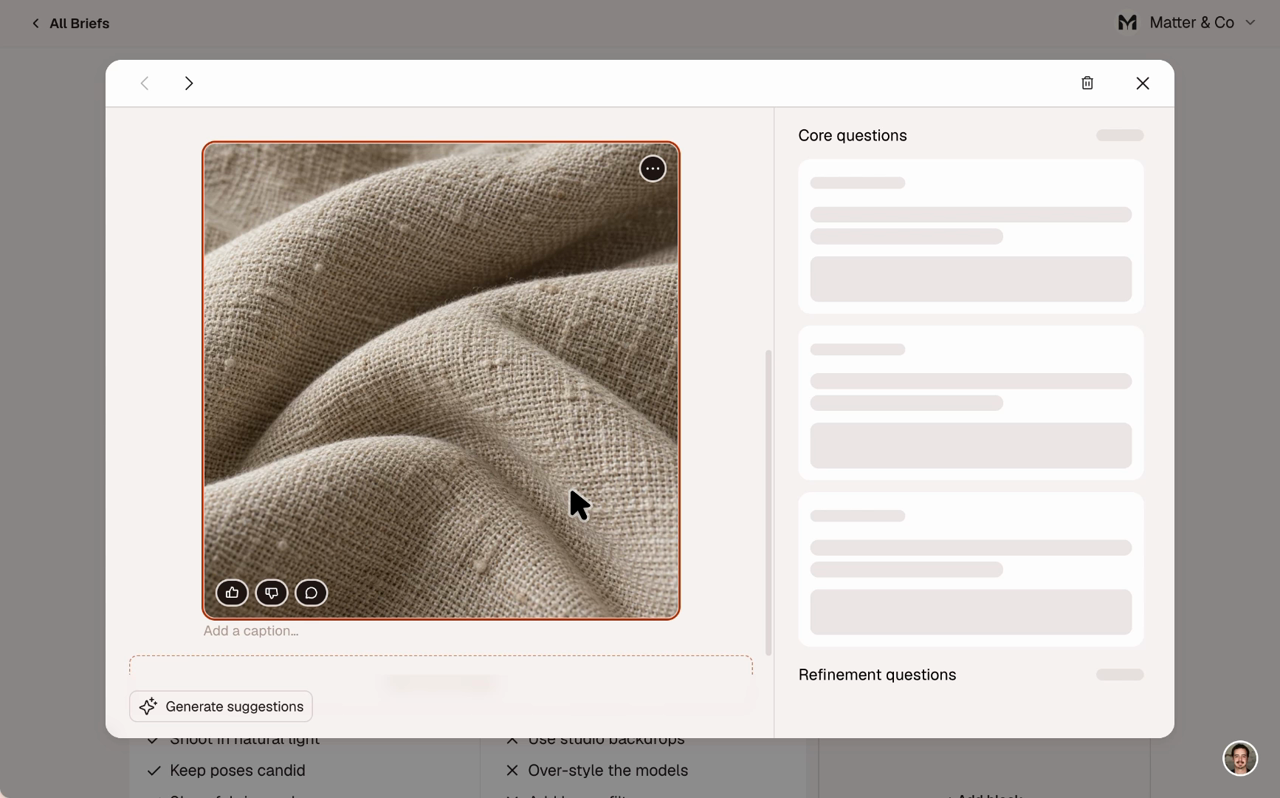Select the linen fabric image

441,380
